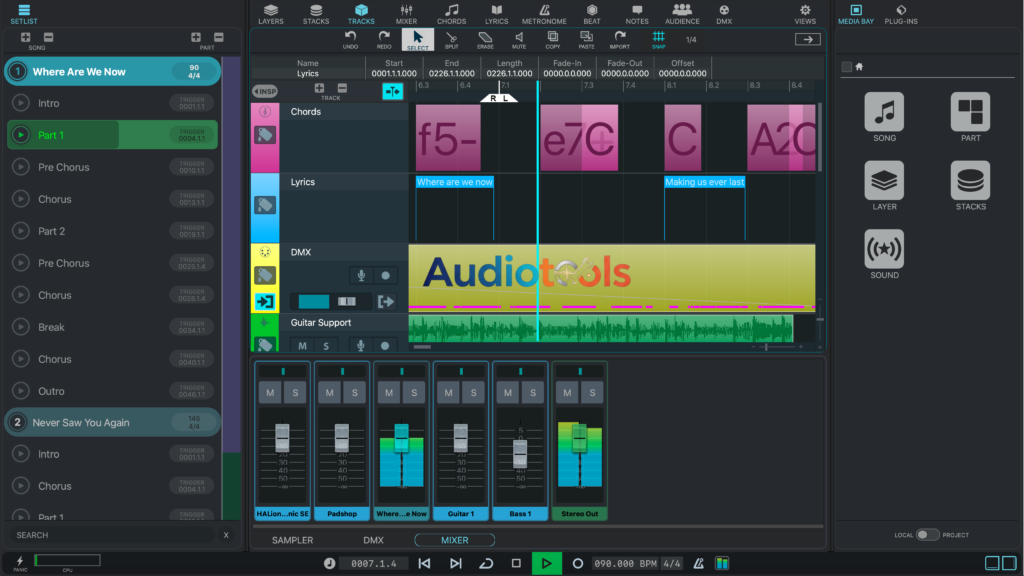Viewport: 1024px width, 576px height.
Task: Select the Erase tool
Action: pos(485,39)
